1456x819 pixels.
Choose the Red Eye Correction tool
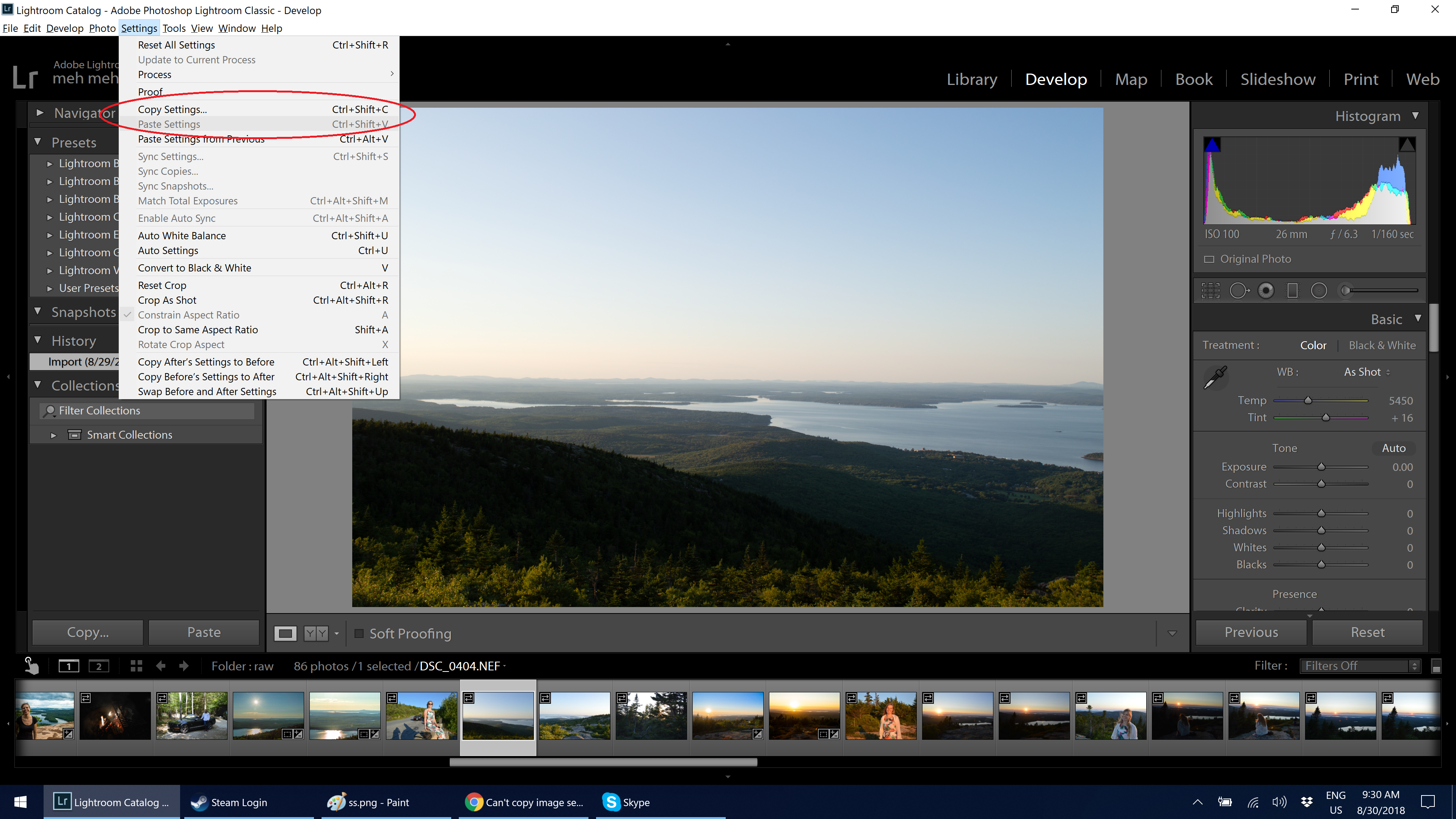click(1266, 290)
